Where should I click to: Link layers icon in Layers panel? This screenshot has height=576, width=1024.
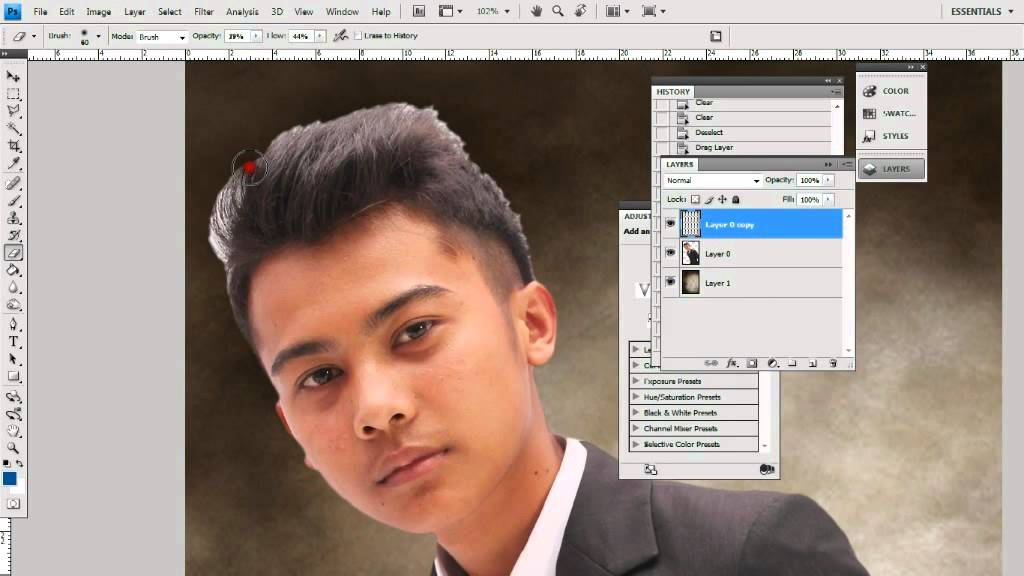(711, 363)
